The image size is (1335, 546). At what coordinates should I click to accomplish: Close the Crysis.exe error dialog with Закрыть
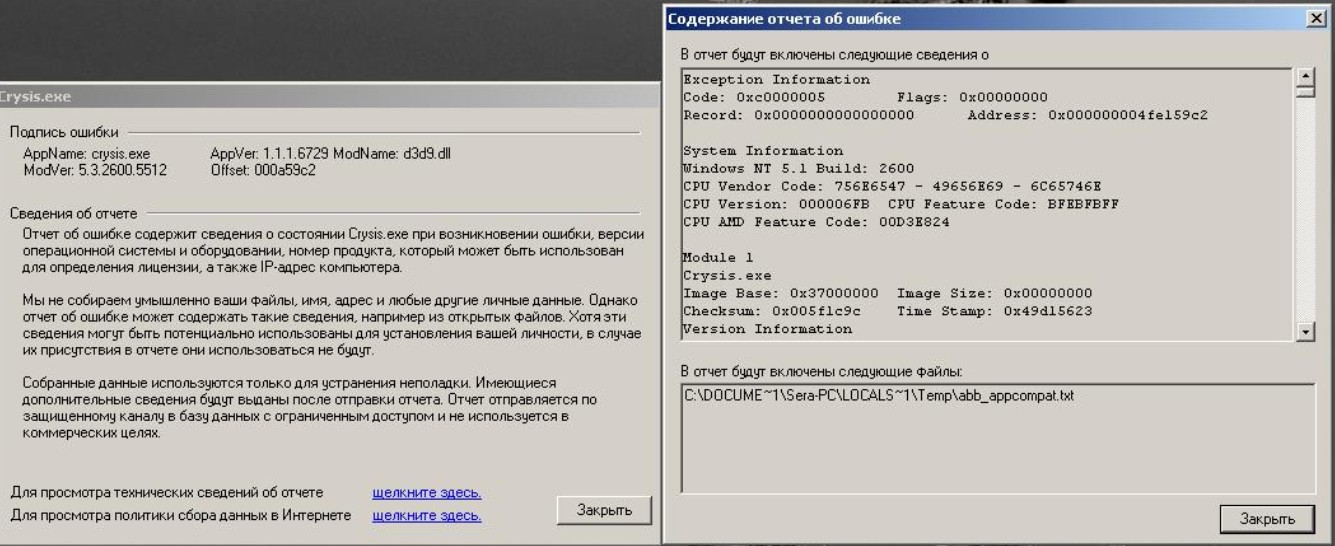(604, 509)
